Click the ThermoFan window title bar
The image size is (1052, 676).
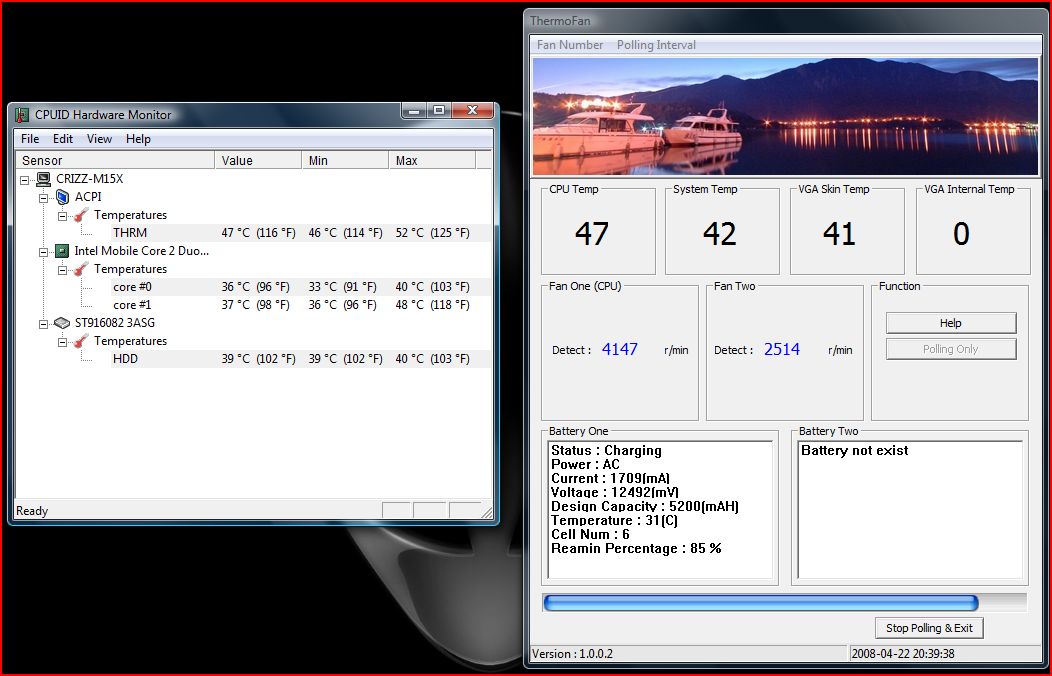click(784, 21)
